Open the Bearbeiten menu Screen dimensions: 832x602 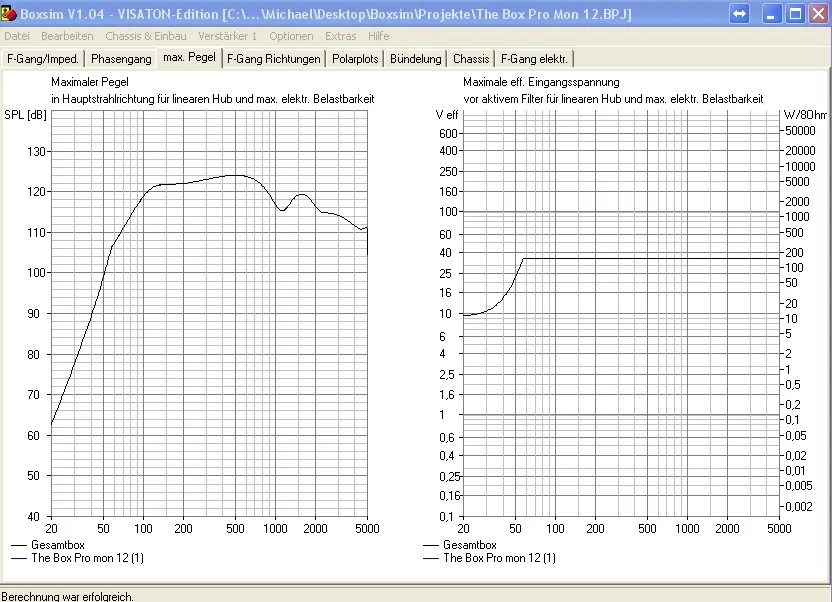click(67, 36)
